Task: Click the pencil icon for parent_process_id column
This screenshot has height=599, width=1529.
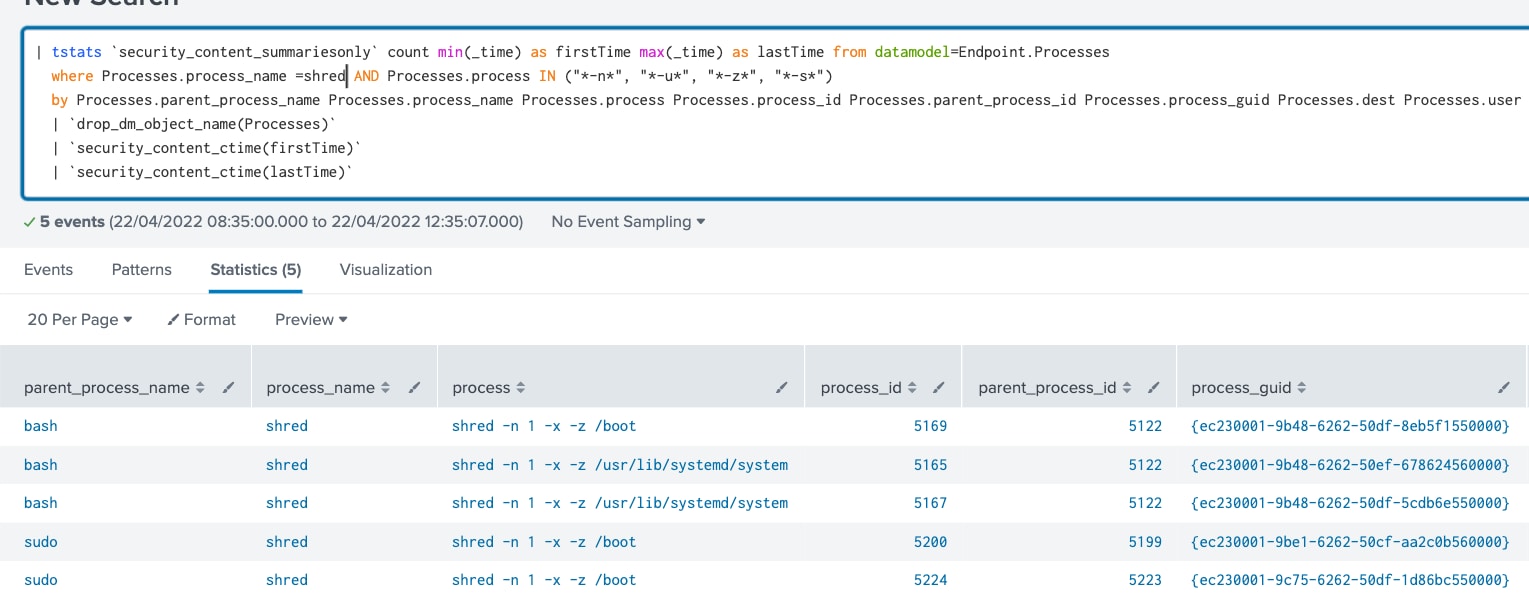Action: click(x=1153, y=388)
